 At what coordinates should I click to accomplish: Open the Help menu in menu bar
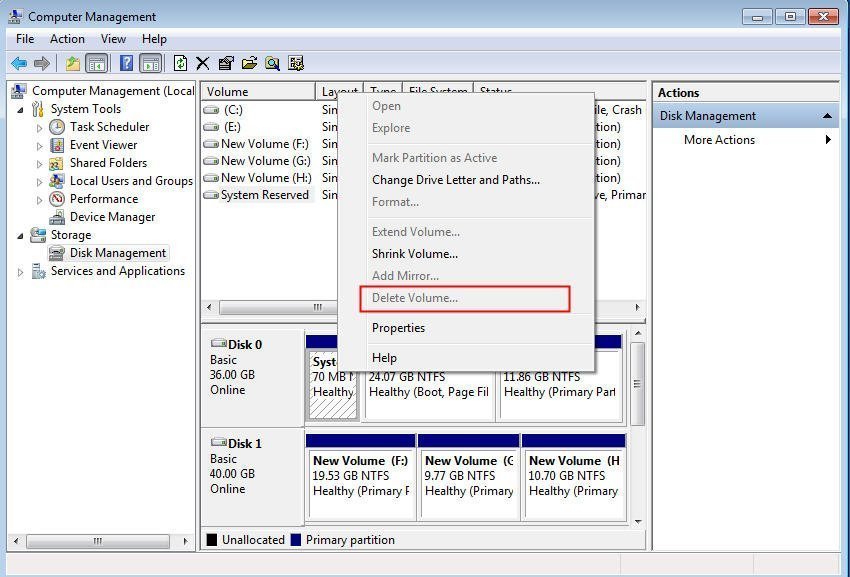click(x=154, y=39)
